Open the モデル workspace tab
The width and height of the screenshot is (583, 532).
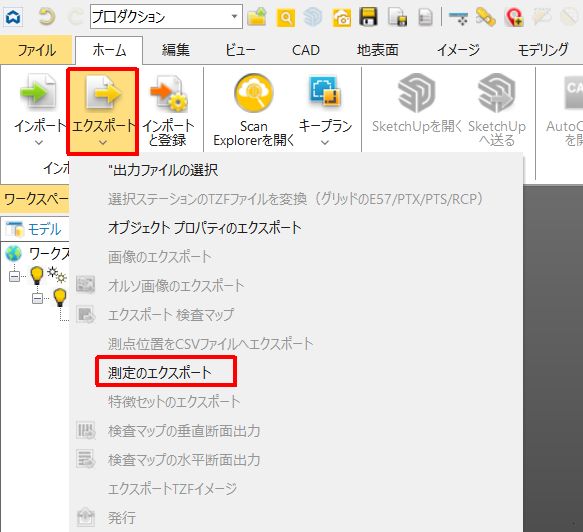[35, 229]
